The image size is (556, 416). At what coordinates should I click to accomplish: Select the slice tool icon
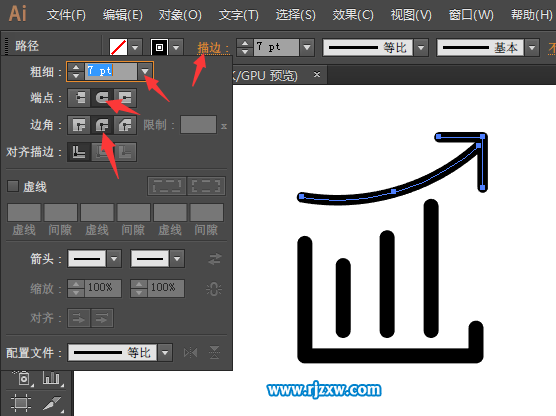(52, 404)
